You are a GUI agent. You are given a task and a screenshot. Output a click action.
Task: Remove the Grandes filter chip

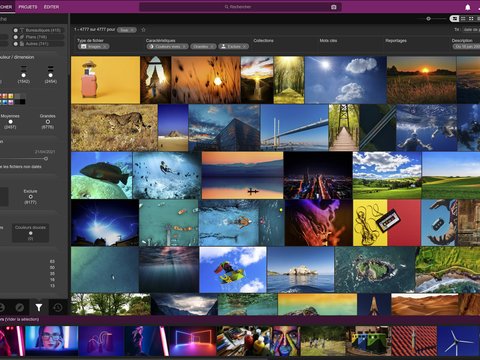coord(212,47)
